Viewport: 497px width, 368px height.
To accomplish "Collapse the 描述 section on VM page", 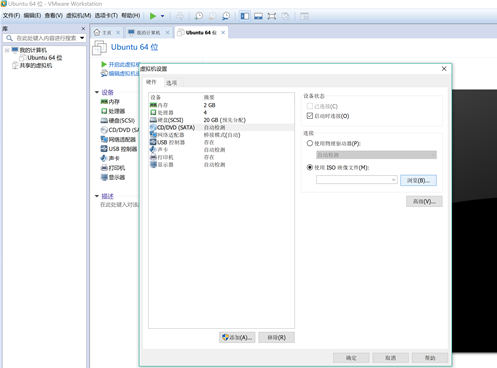I will pos(97,196).
